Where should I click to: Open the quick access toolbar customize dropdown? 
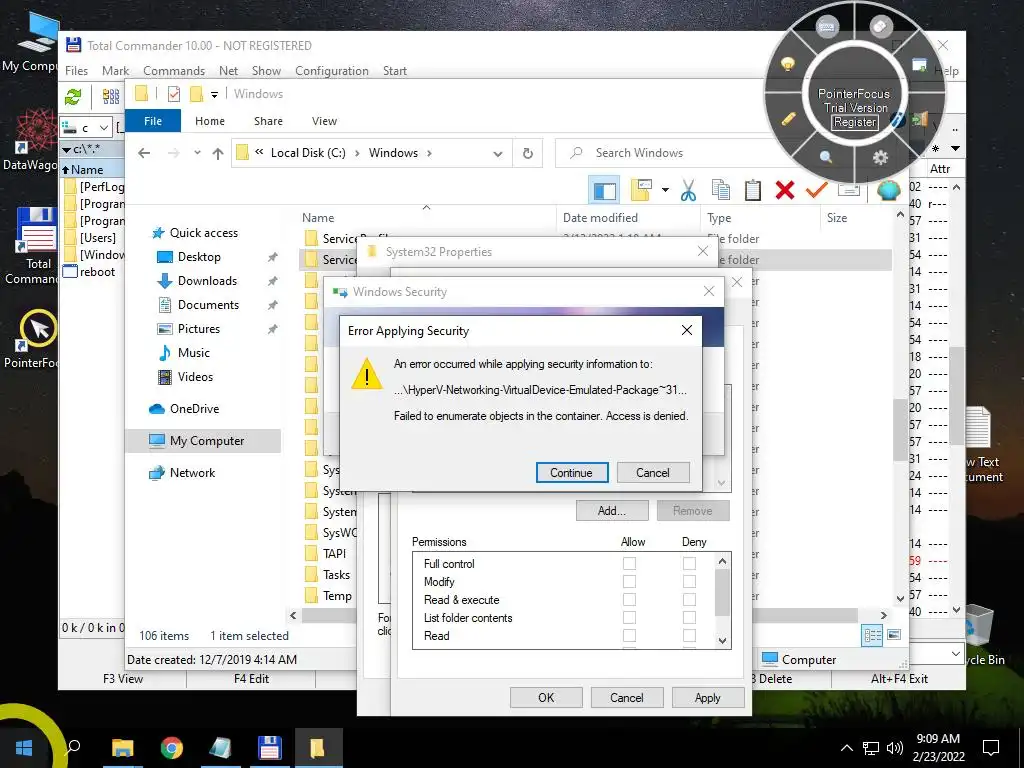214,95
